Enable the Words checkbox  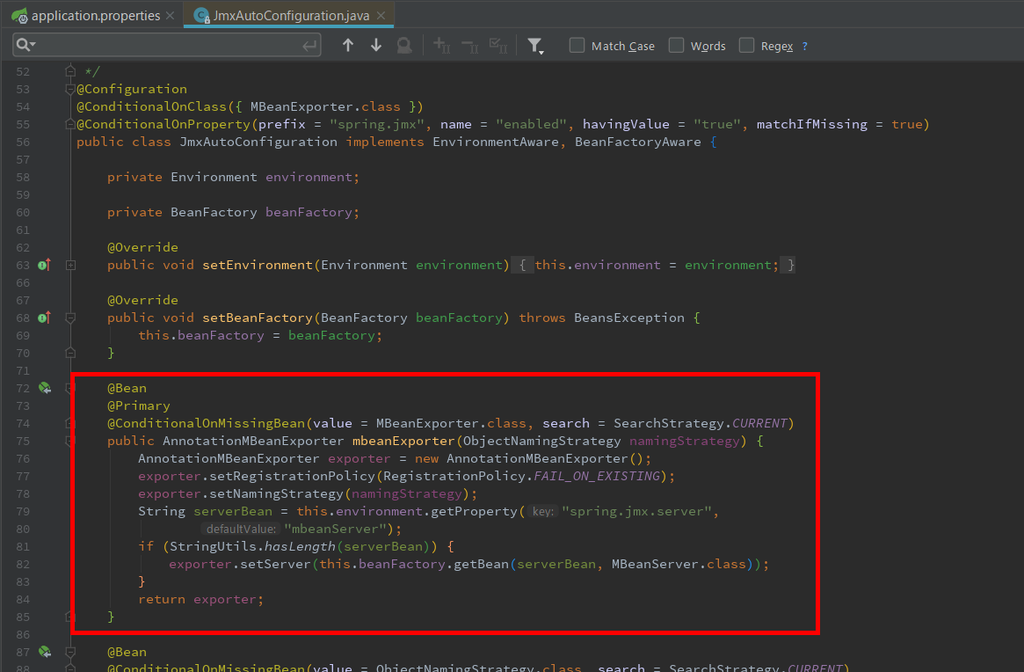(677, 45)
